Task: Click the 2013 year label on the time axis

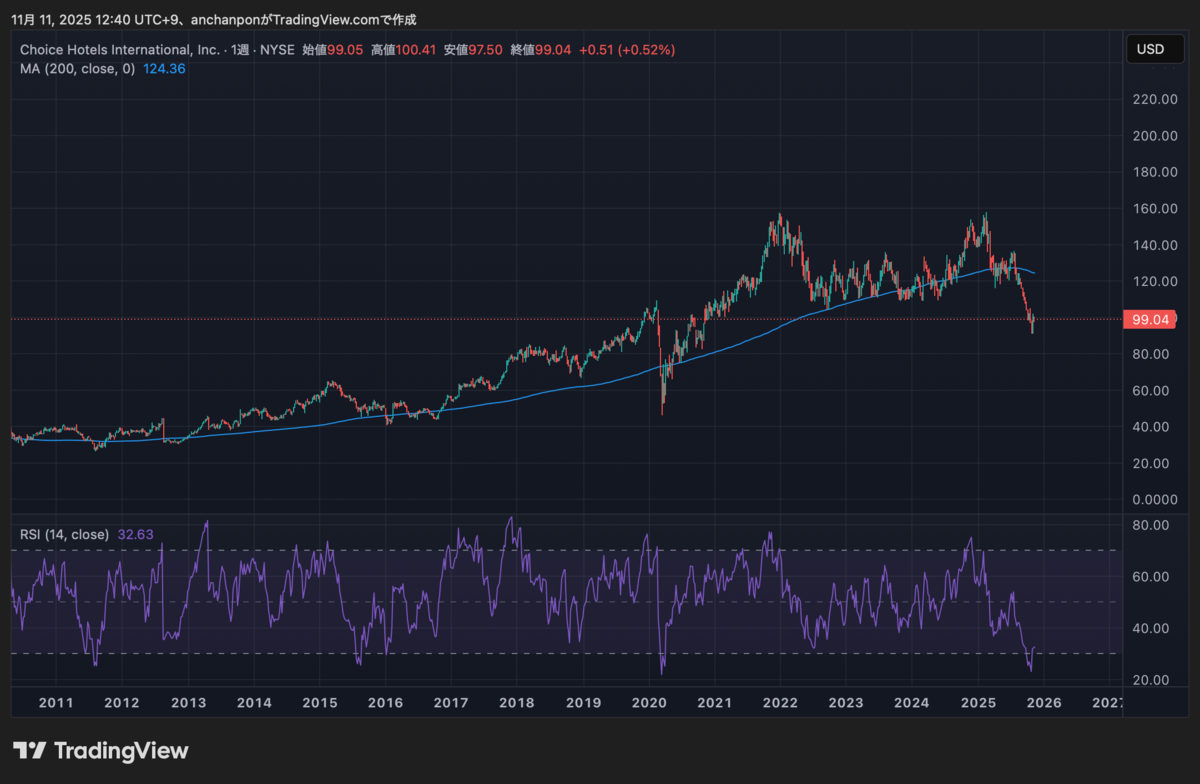Action: coord(188,702)
